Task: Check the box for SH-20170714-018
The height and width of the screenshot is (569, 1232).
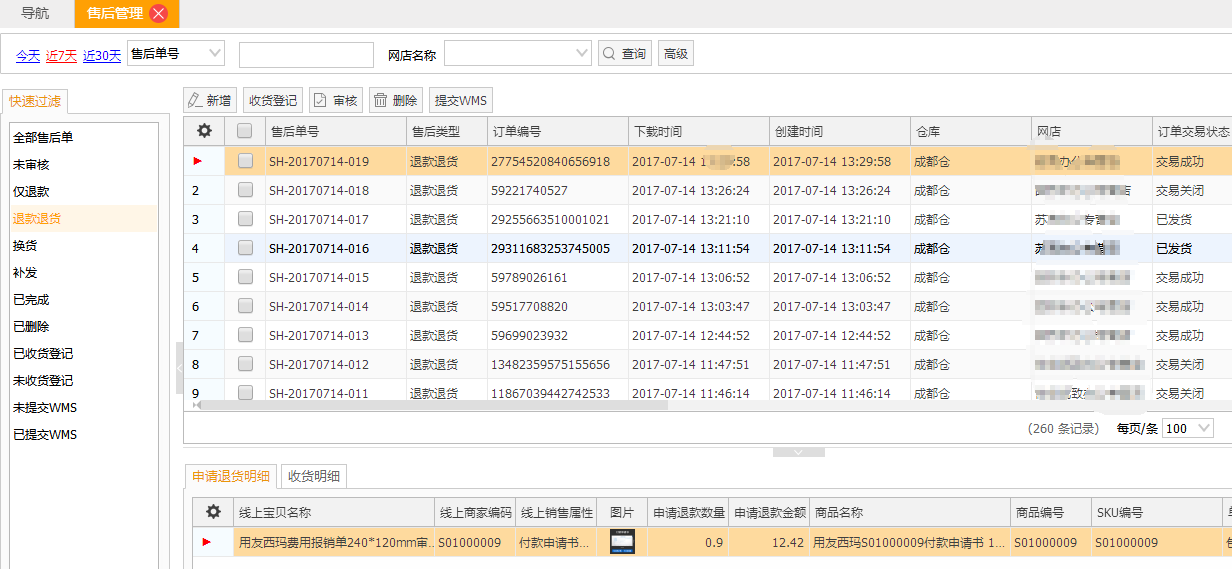Action: point(245,190)
